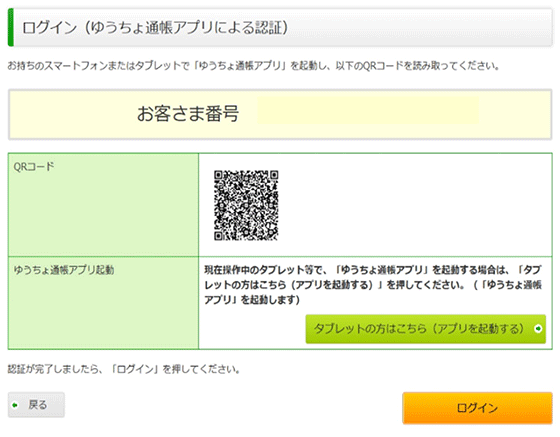Click the ゆうちょ通帳アプリ起動 row label
560x437 pixels.
(x=64, y=270)
